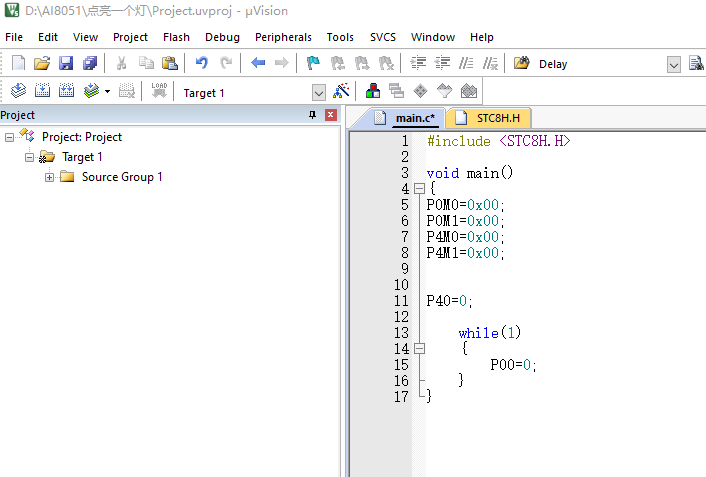The image size is (706, 477).
Task: Build target icon
Action: (42, 91)
